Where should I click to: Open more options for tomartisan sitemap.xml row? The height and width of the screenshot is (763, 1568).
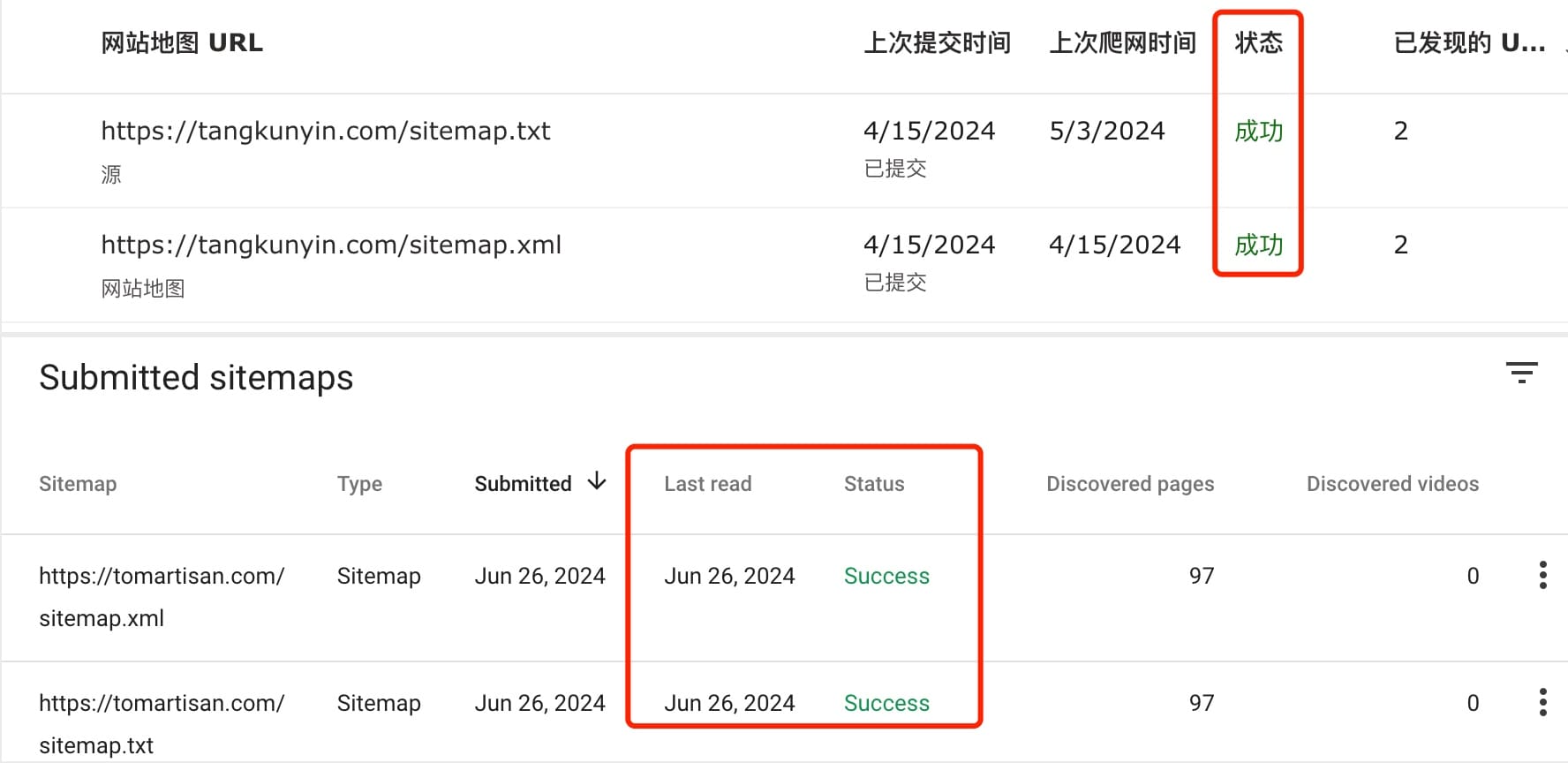(x=1542, y=575)
